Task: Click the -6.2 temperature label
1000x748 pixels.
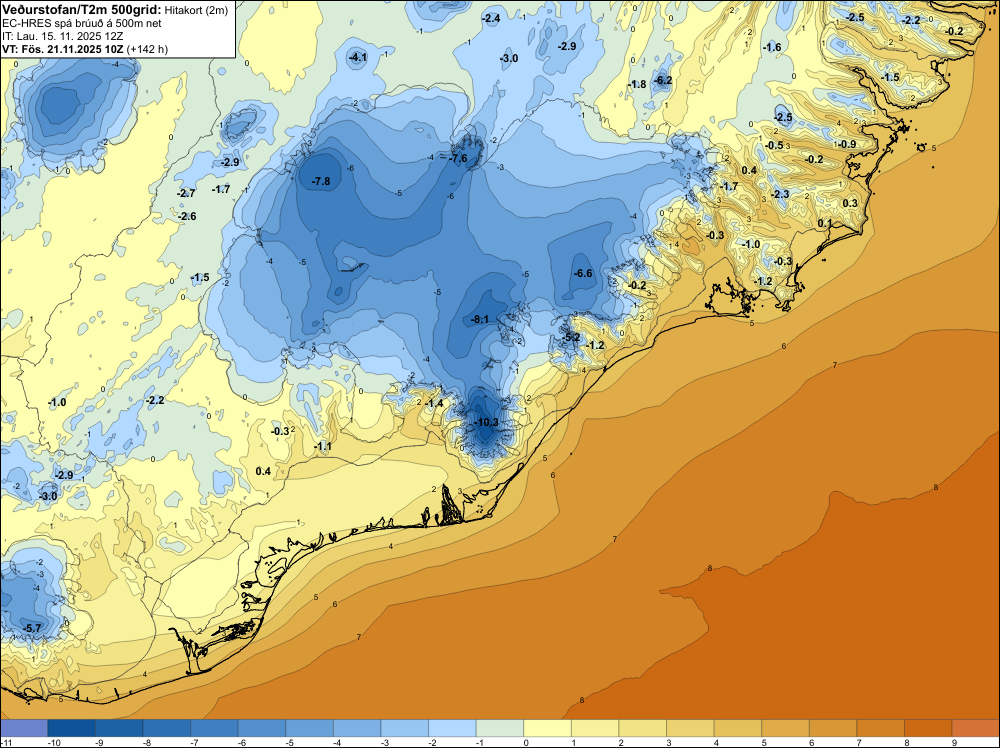Action: (x=663, y=80)
